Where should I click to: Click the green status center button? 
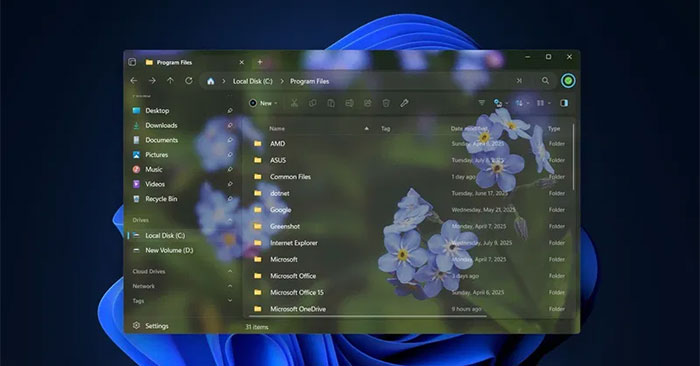tap(568, 81)
